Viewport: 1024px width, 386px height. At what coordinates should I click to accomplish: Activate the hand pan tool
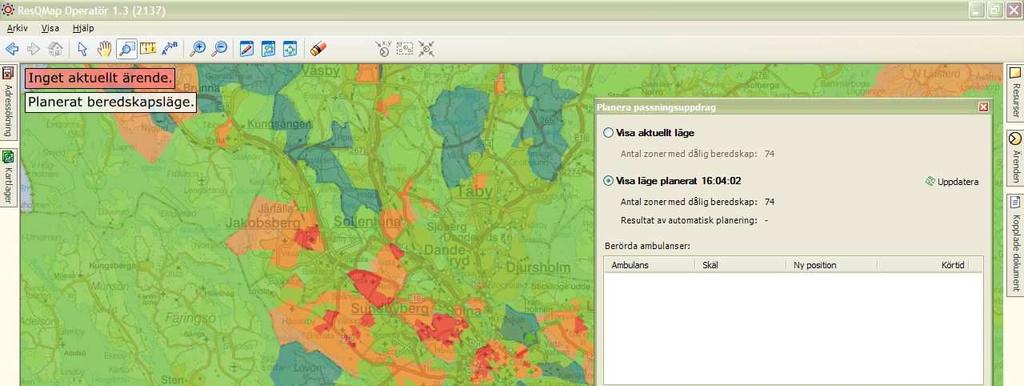104,48
